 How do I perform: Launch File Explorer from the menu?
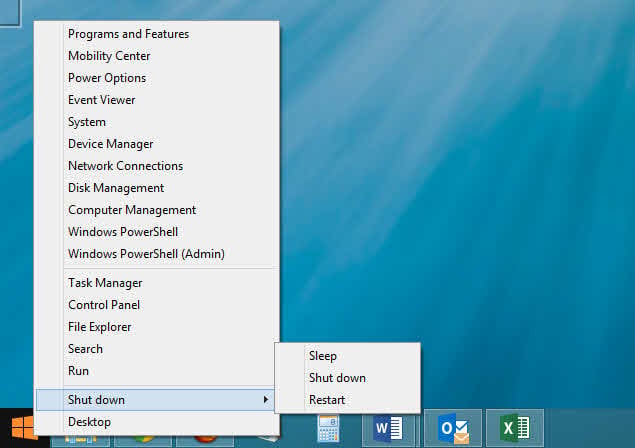pos(157,327)
